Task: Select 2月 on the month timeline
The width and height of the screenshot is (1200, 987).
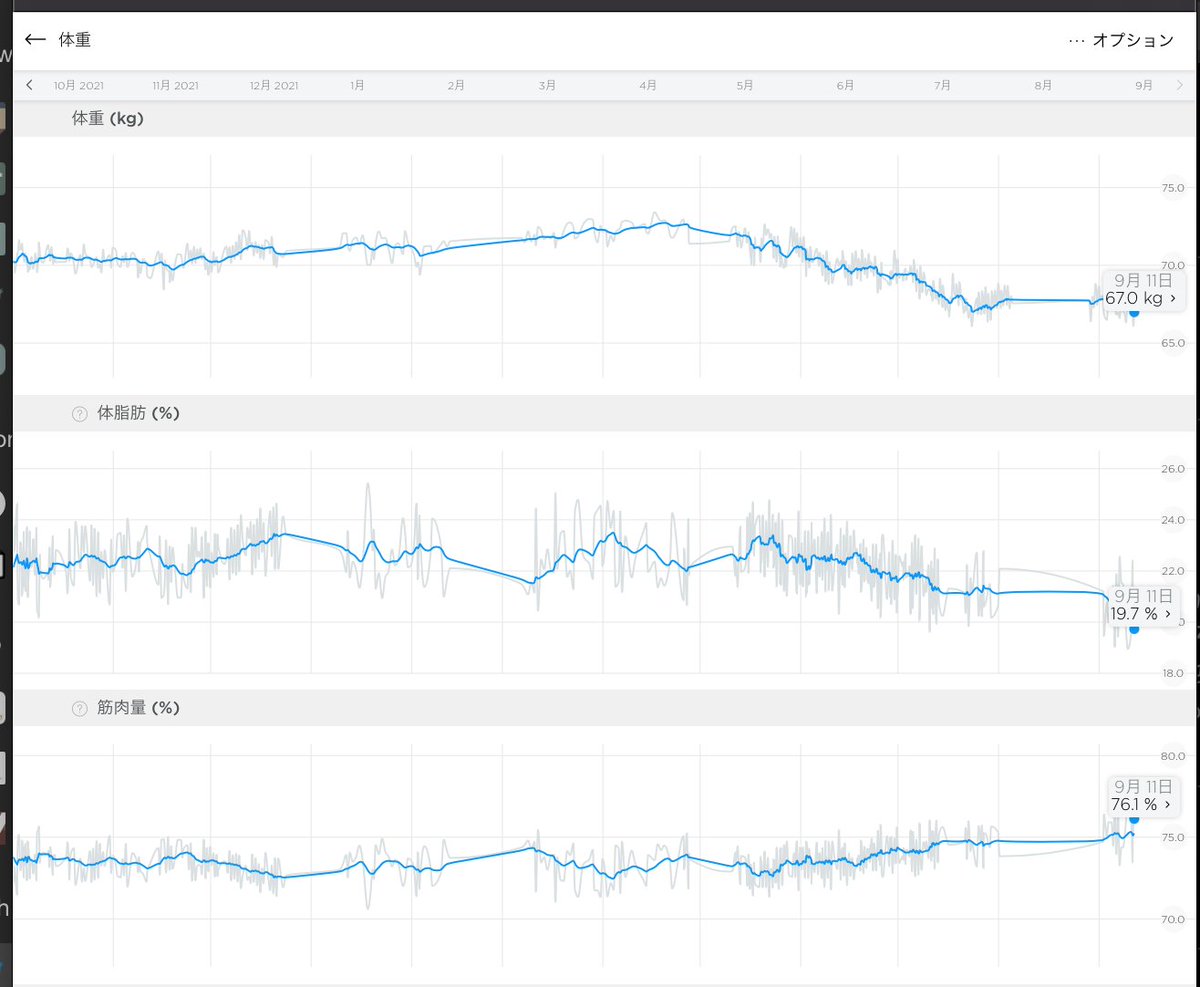Action: click(456, 86)
